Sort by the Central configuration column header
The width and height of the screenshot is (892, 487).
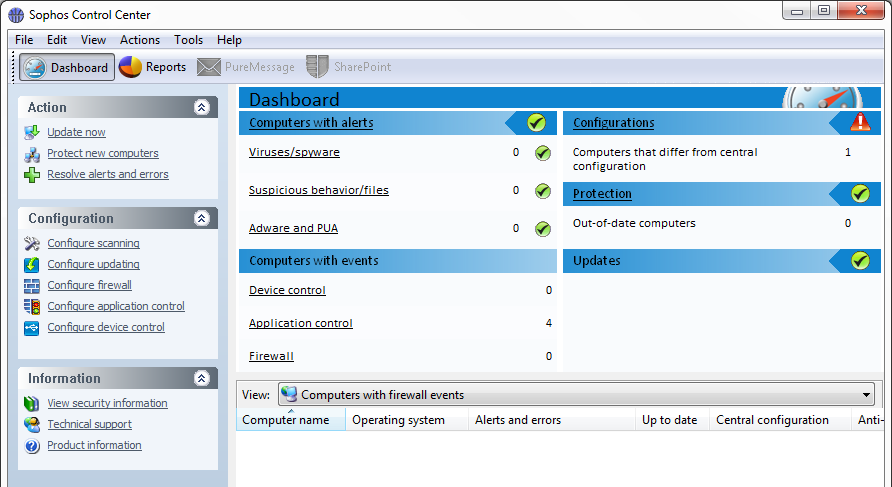click(x=780, y=420)
